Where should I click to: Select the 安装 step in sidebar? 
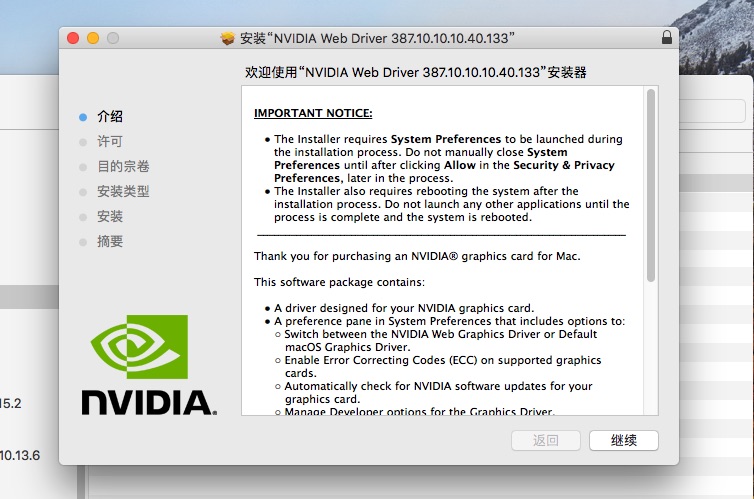coord(110,216)
